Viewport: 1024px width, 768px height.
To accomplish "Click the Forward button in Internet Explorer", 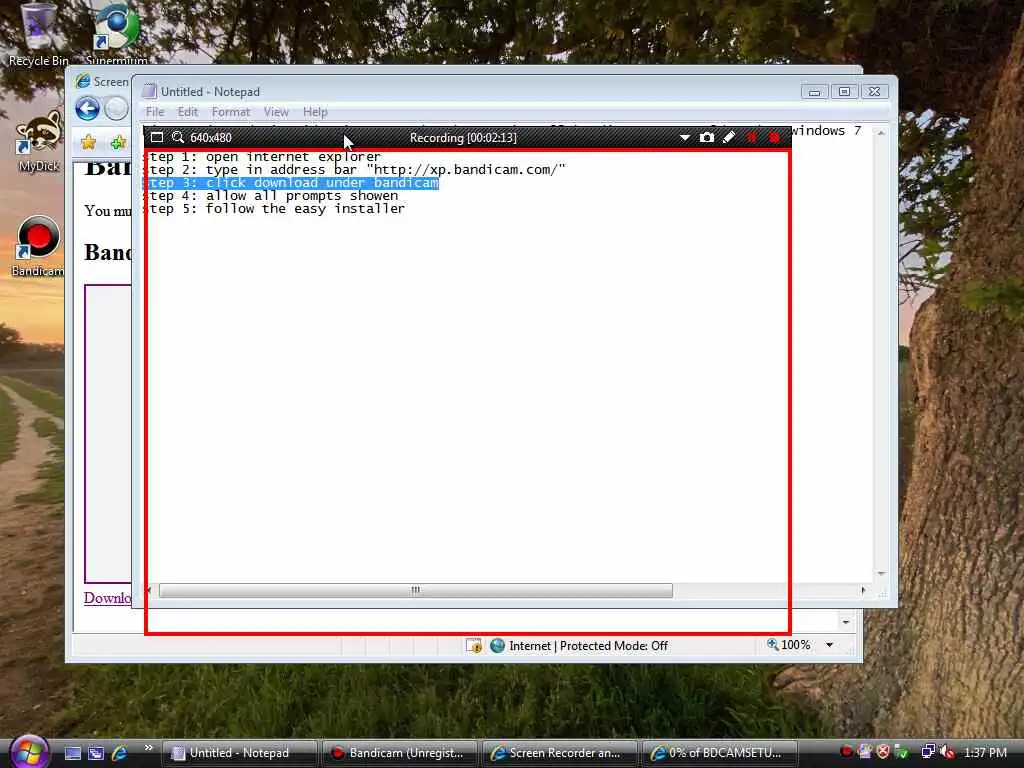I will click(116, 108).
